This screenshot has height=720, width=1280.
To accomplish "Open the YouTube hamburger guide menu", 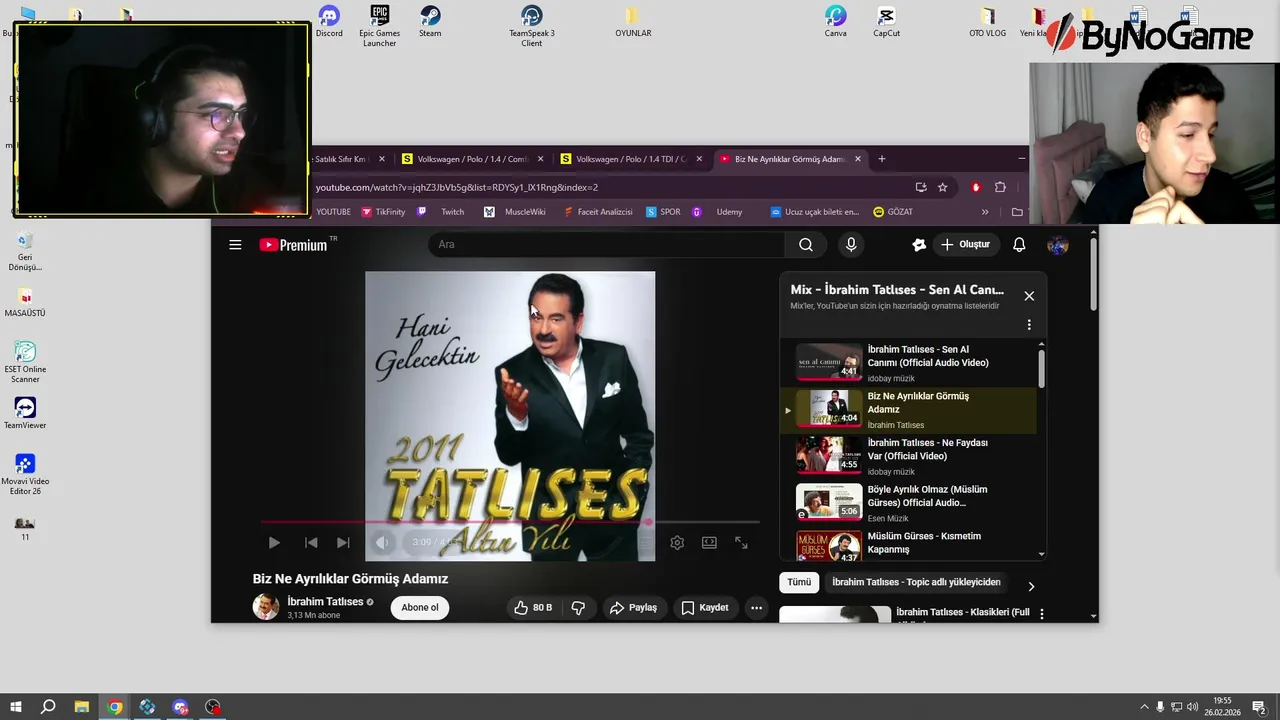I will (x=235, y=244).
